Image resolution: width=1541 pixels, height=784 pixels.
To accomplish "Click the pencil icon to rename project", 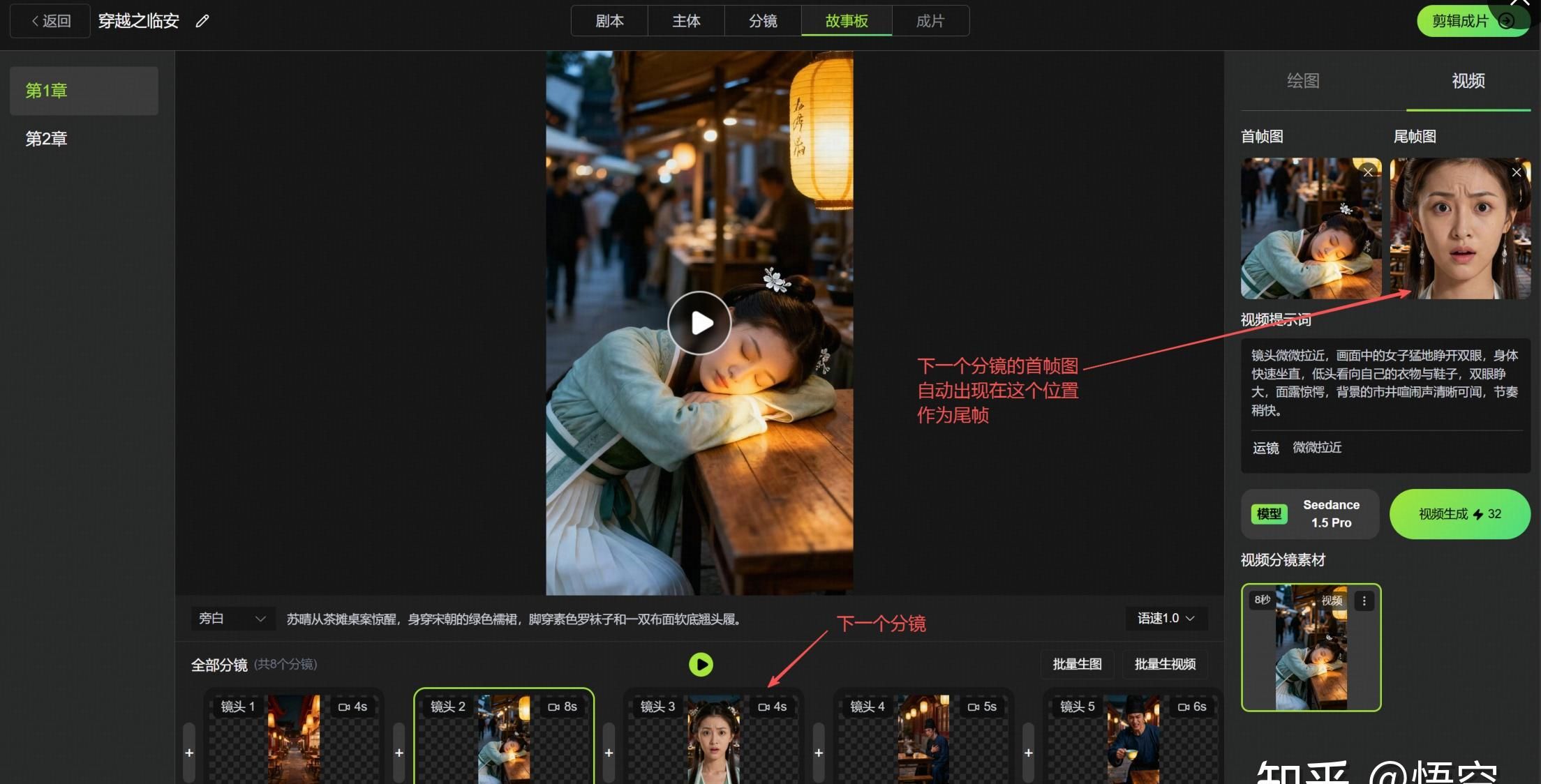I will pyautogui.click(x=202, y=22).
